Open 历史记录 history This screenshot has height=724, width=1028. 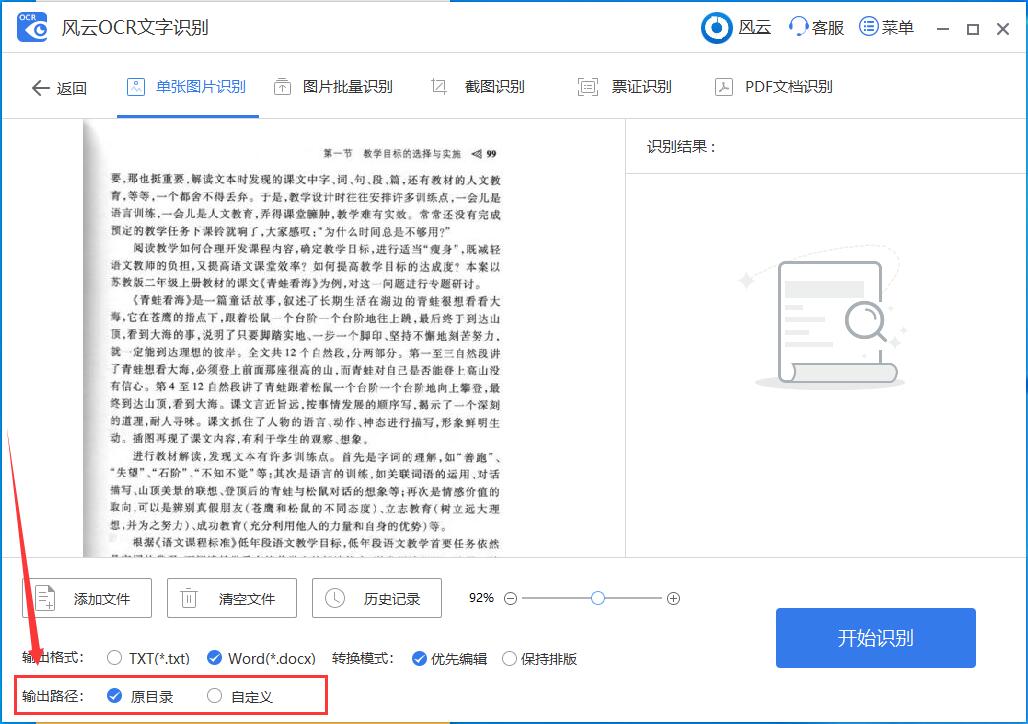pos(377,597)
